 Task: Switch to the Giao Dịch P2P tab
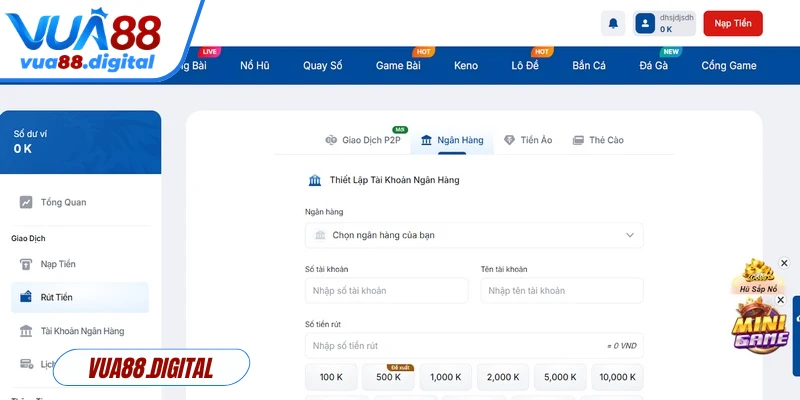point(363,140)
